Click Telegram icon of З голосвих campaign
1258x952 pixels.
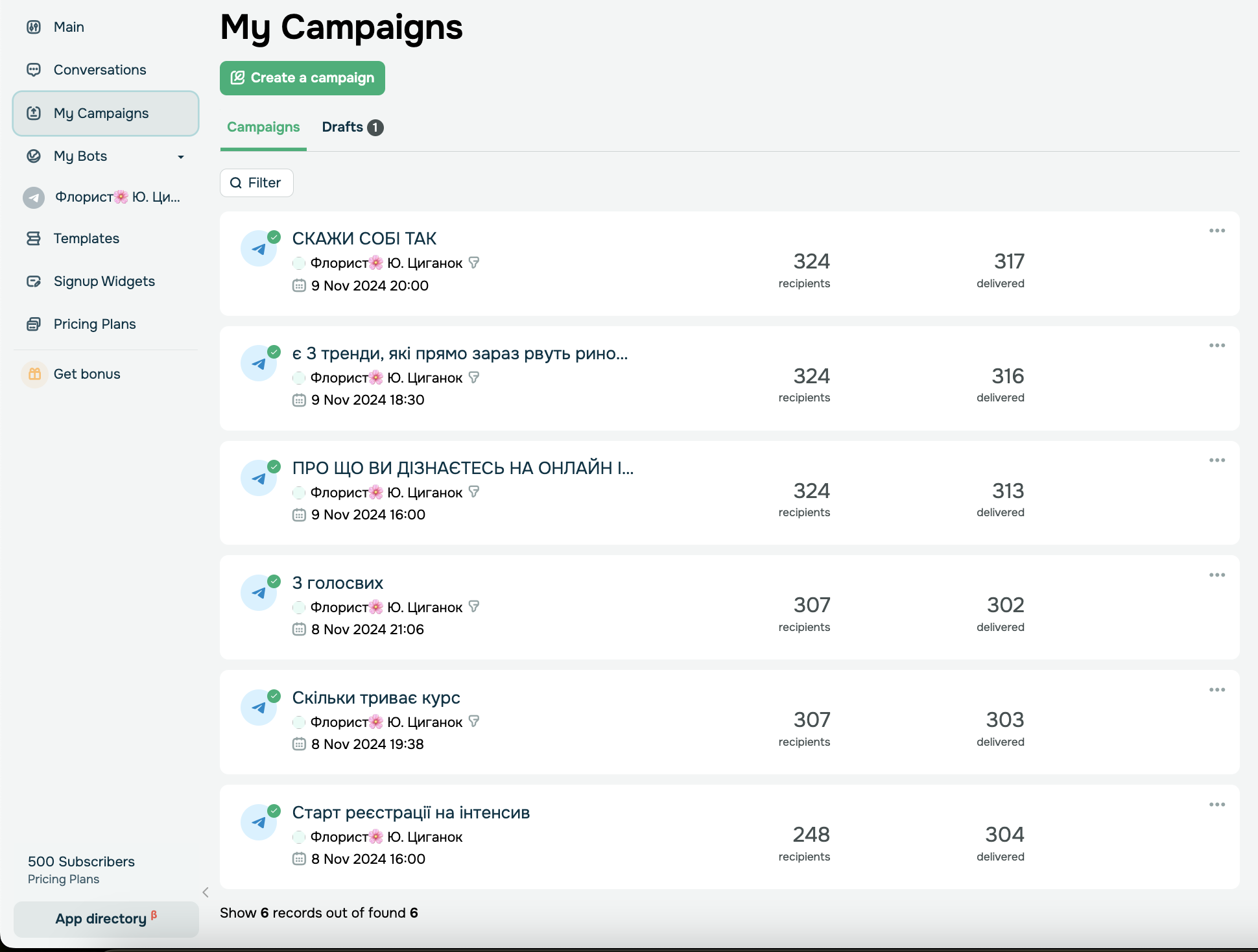point(259,593)
